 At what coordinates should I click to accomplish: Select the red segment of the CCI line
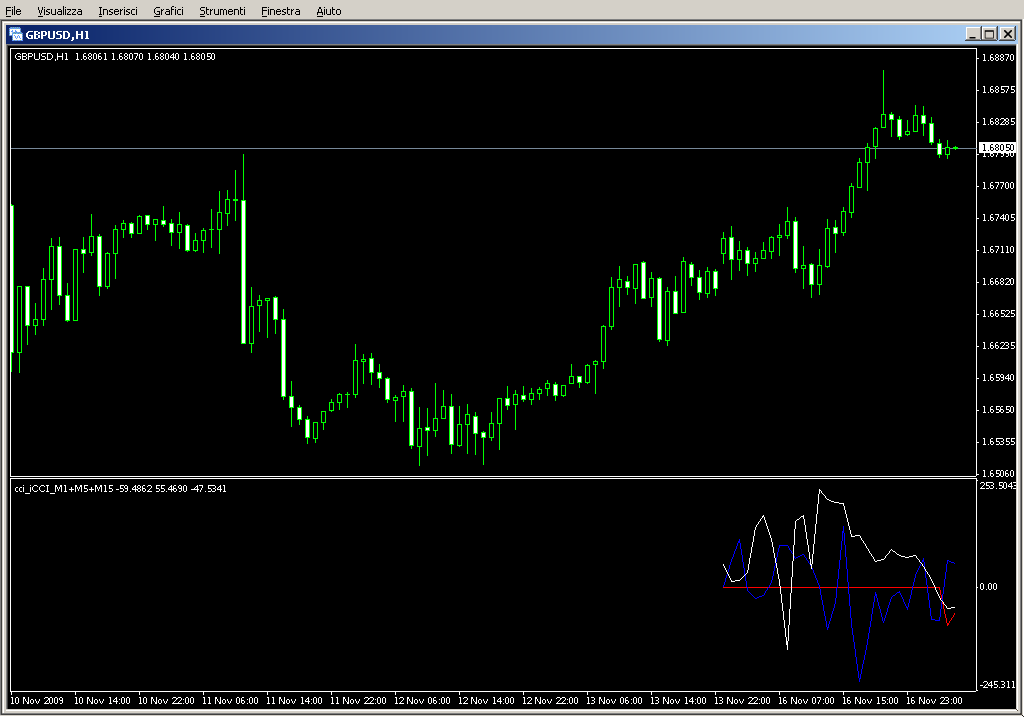tap(950, 617)
